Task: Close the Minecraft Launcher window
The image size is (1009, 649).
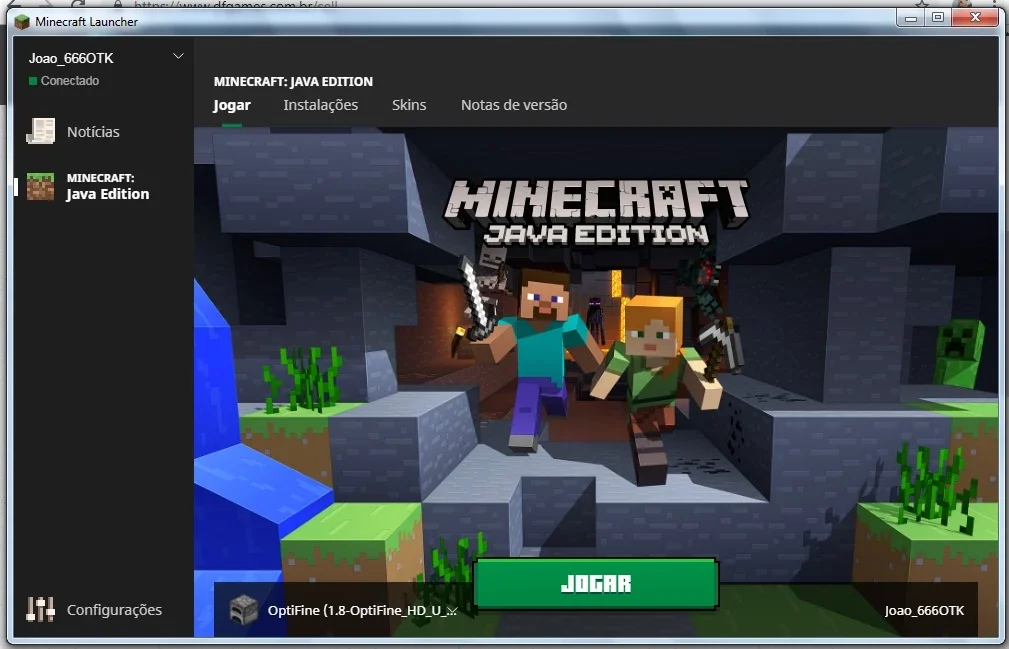Action: [976, 18]
